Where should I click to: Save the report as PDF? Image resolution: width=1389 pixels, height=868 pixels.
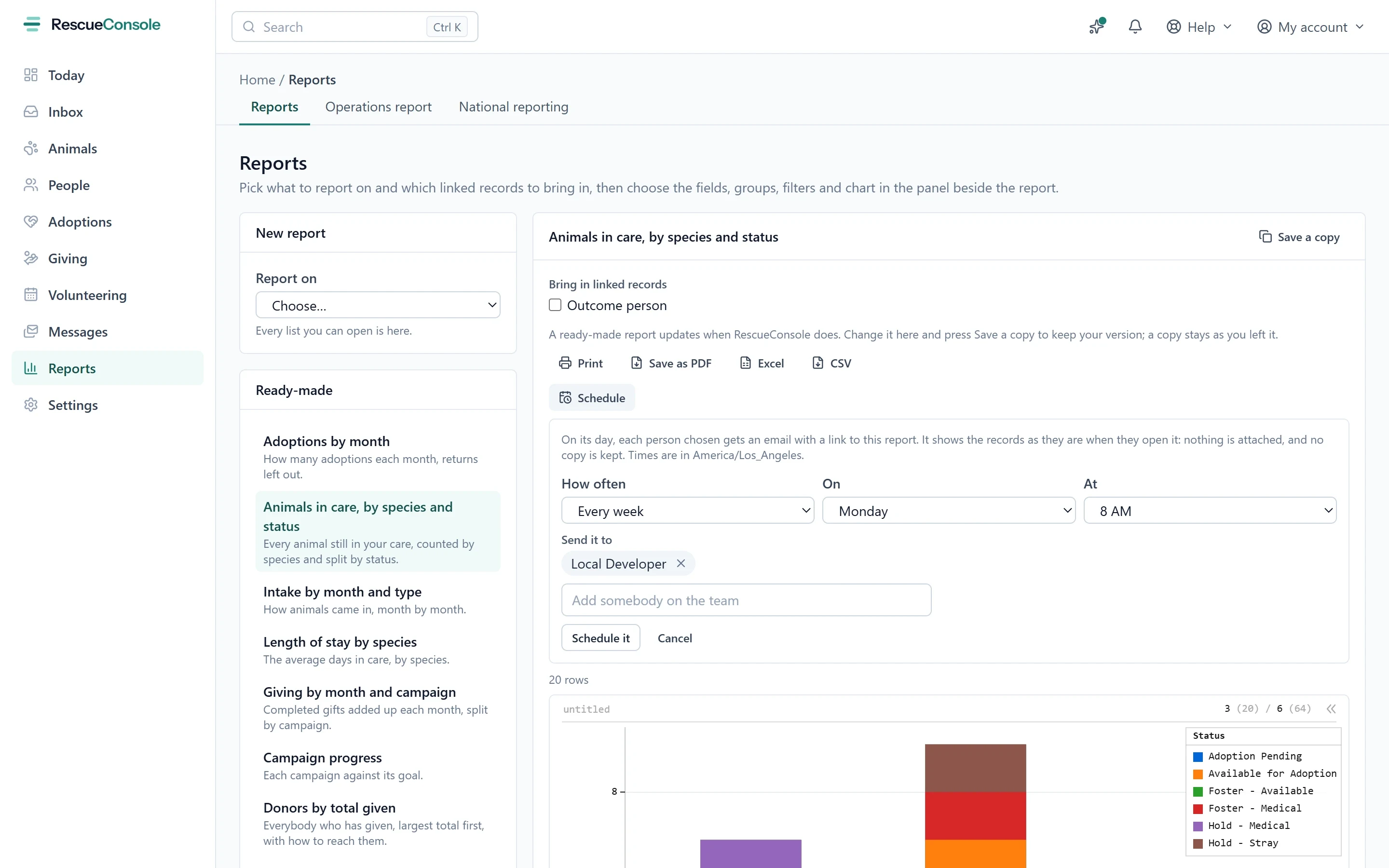pos(671,363)
